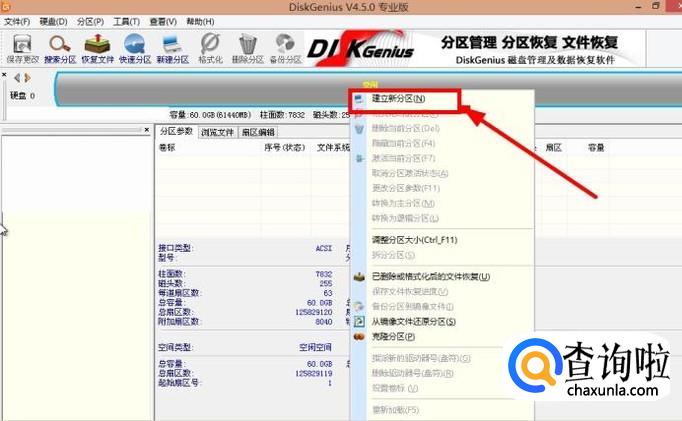Image resolution: width=682 pixels, height=421 pixels.
Task: Go to next disk with right arrow
Action: (x=27, y=78)
